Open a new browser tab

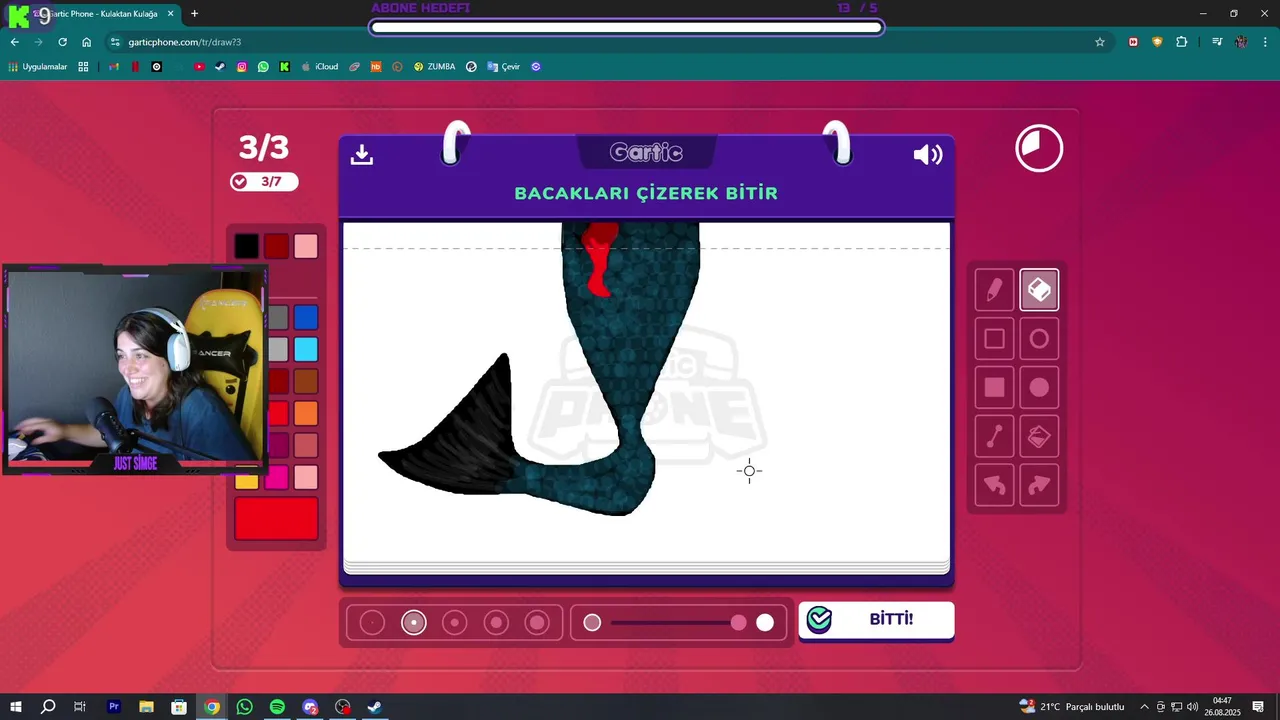click(194, 14)
